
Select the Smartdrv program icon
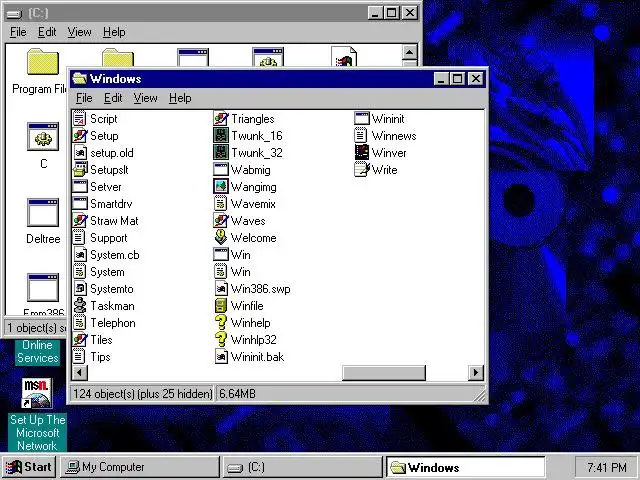80,203
